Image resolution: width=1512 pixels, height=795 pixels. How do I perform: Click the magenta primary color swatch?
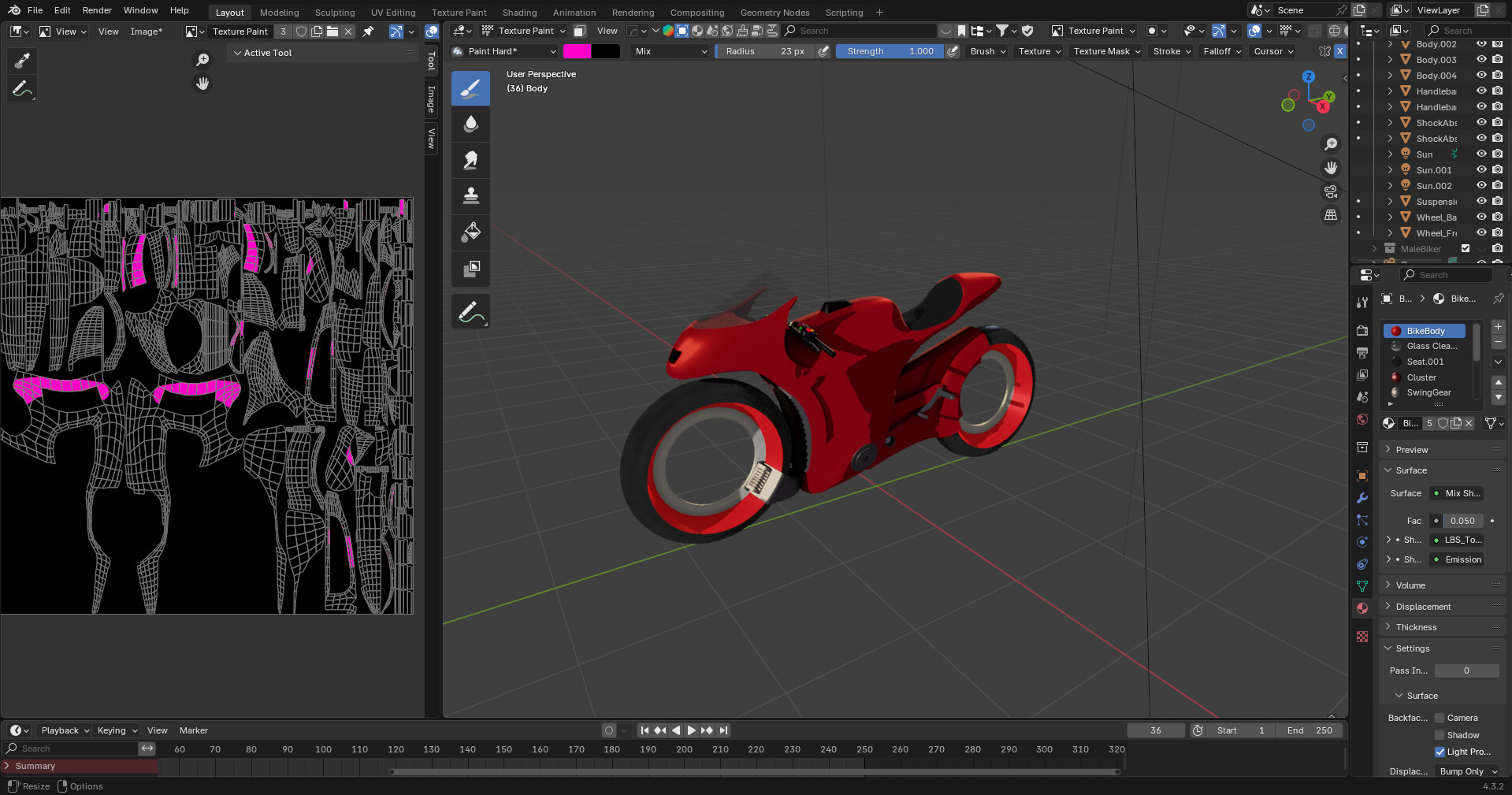tap(577, 51)
